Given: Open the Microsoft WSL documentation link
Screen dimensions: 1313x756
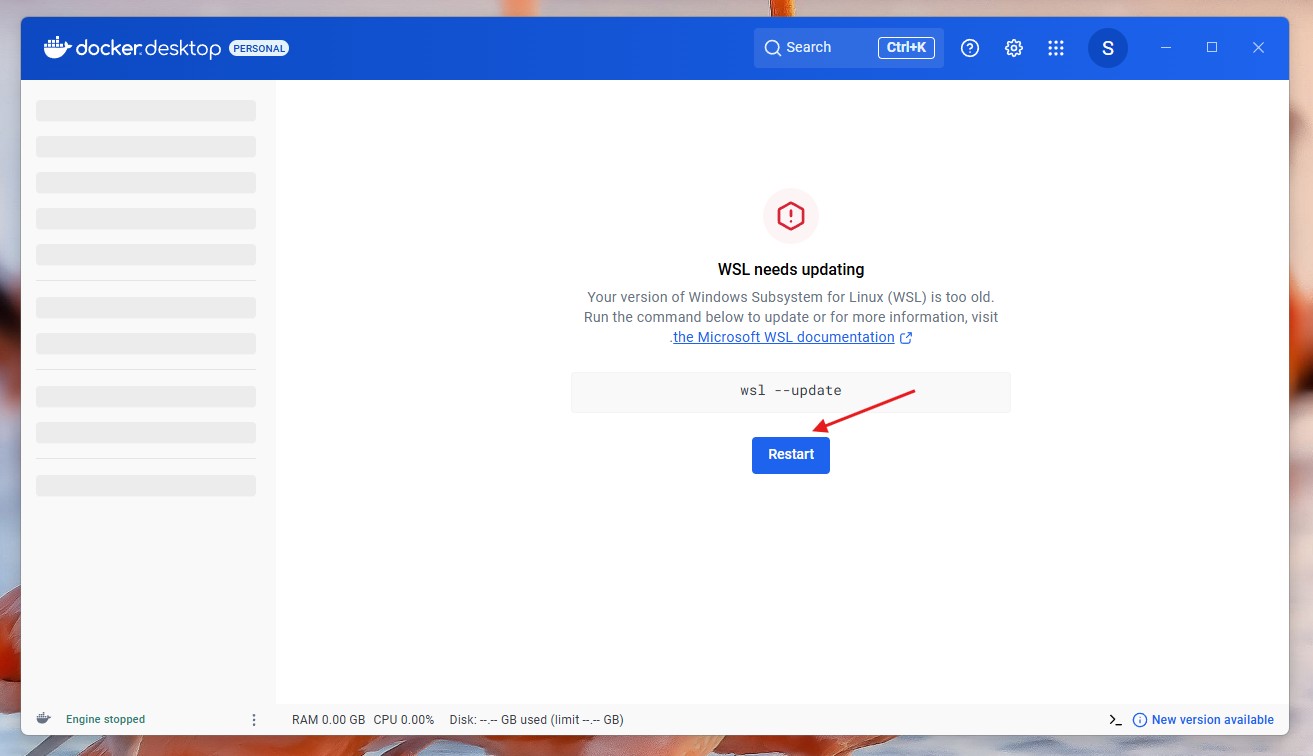Looking at the screenshot, I should click(x=783, y=338).
